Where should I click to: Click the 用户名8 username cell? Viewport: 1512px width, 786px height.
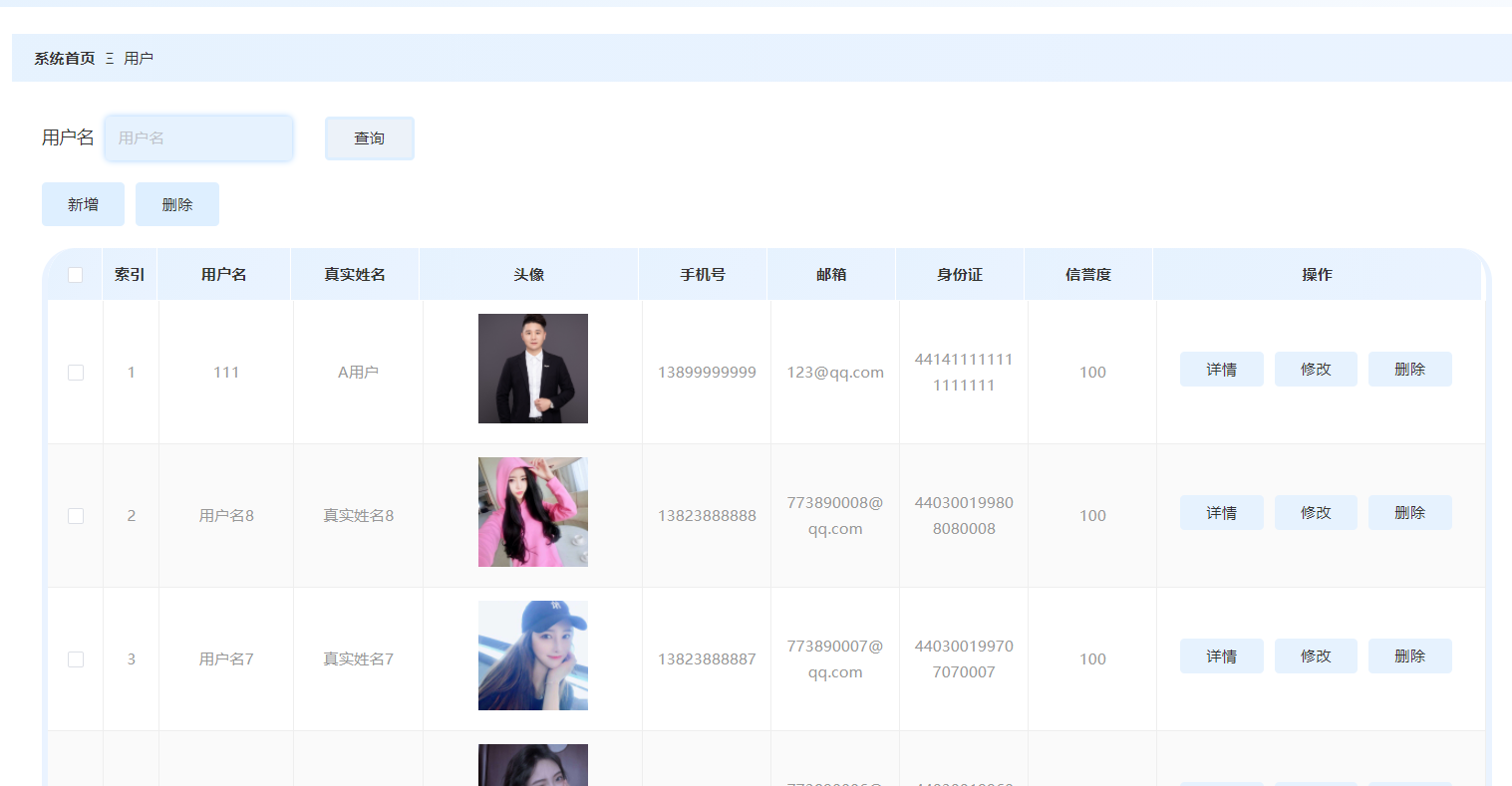(x=226, y=516)
